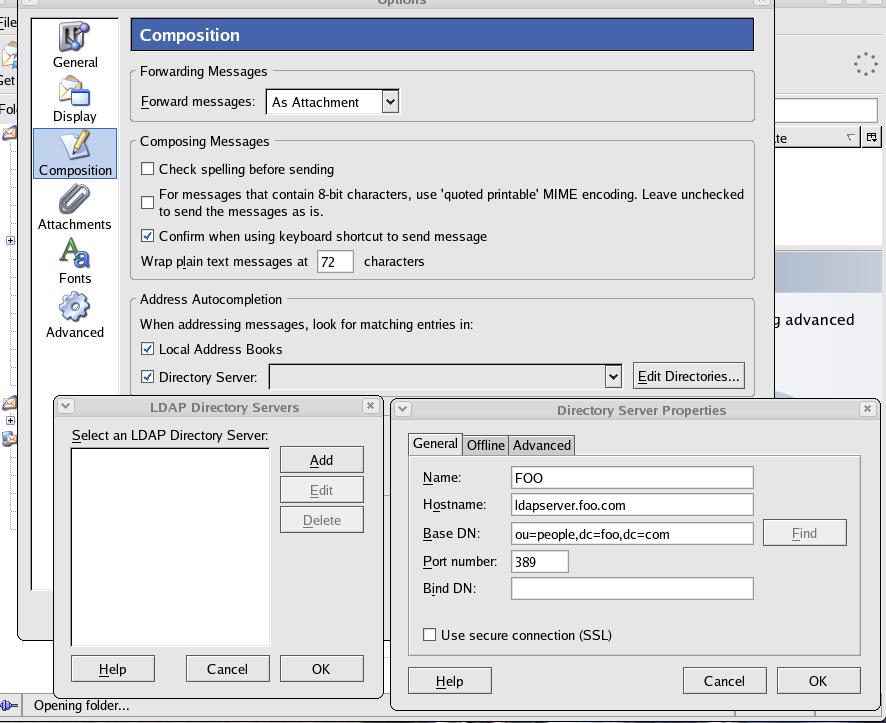886x723 pixels.
Task: Select the Advanced gear icon
Action: [75, 308]
